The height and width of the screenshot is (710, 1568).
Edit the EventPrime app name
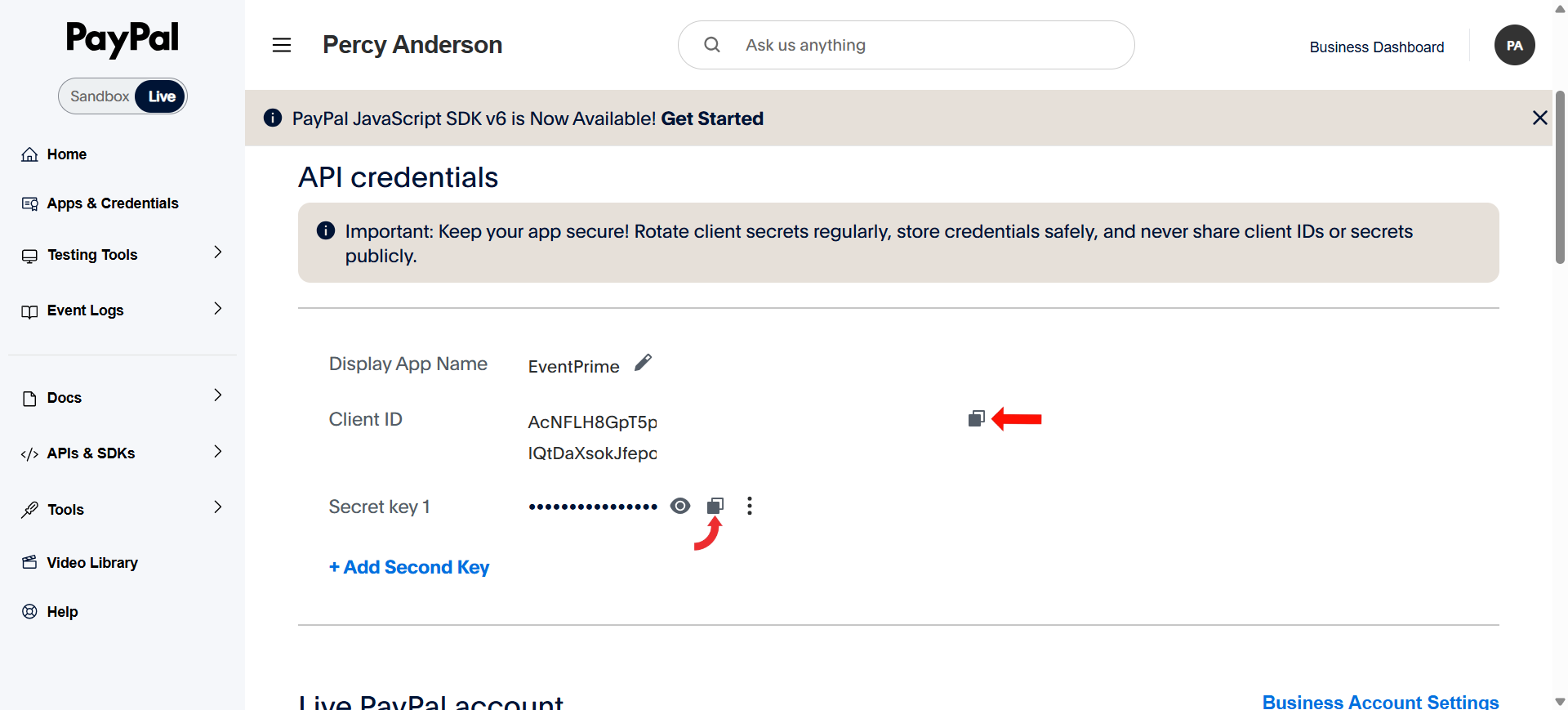(644, 363)
